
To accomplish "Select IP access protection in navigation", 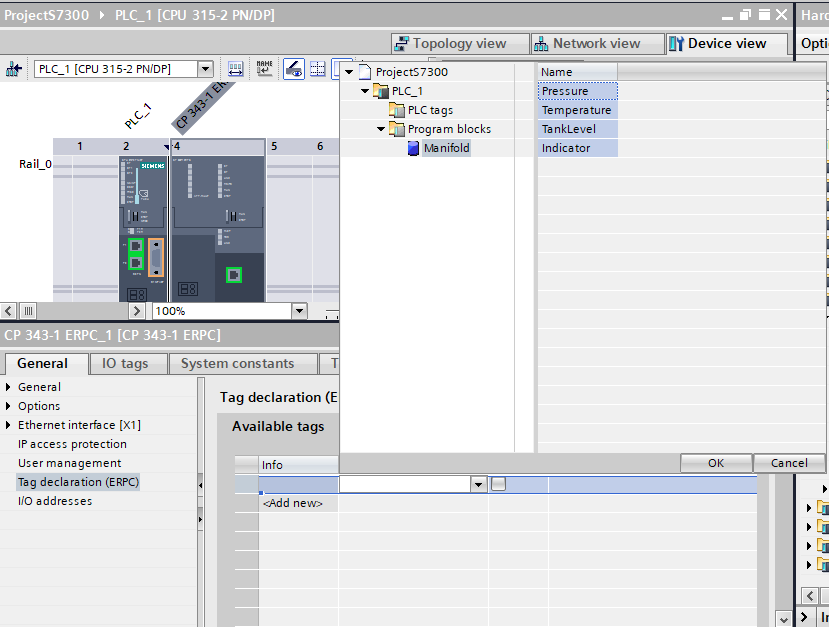I will [72, 444].
